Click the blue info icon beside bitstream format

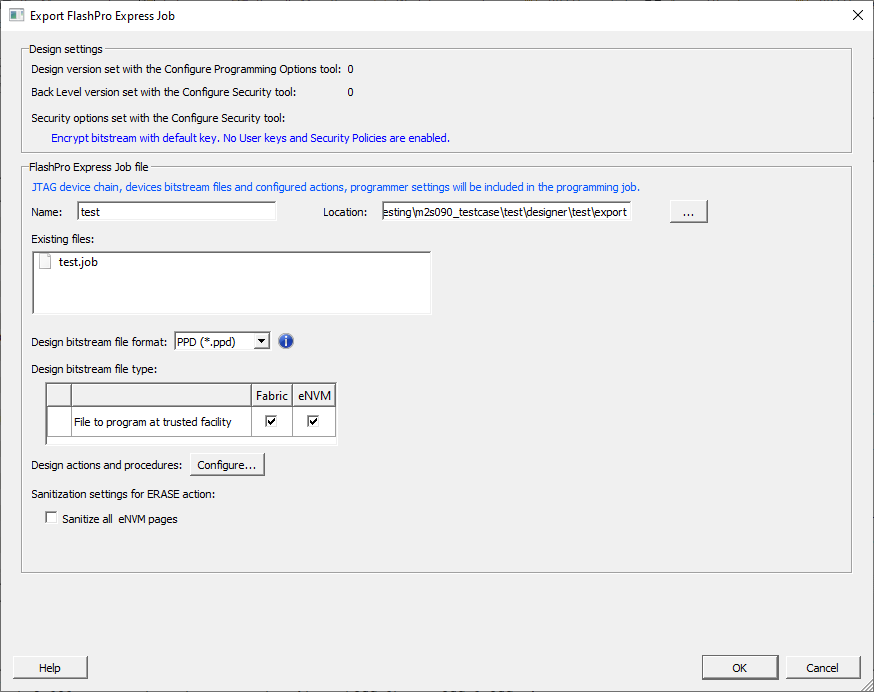point(285,341)
